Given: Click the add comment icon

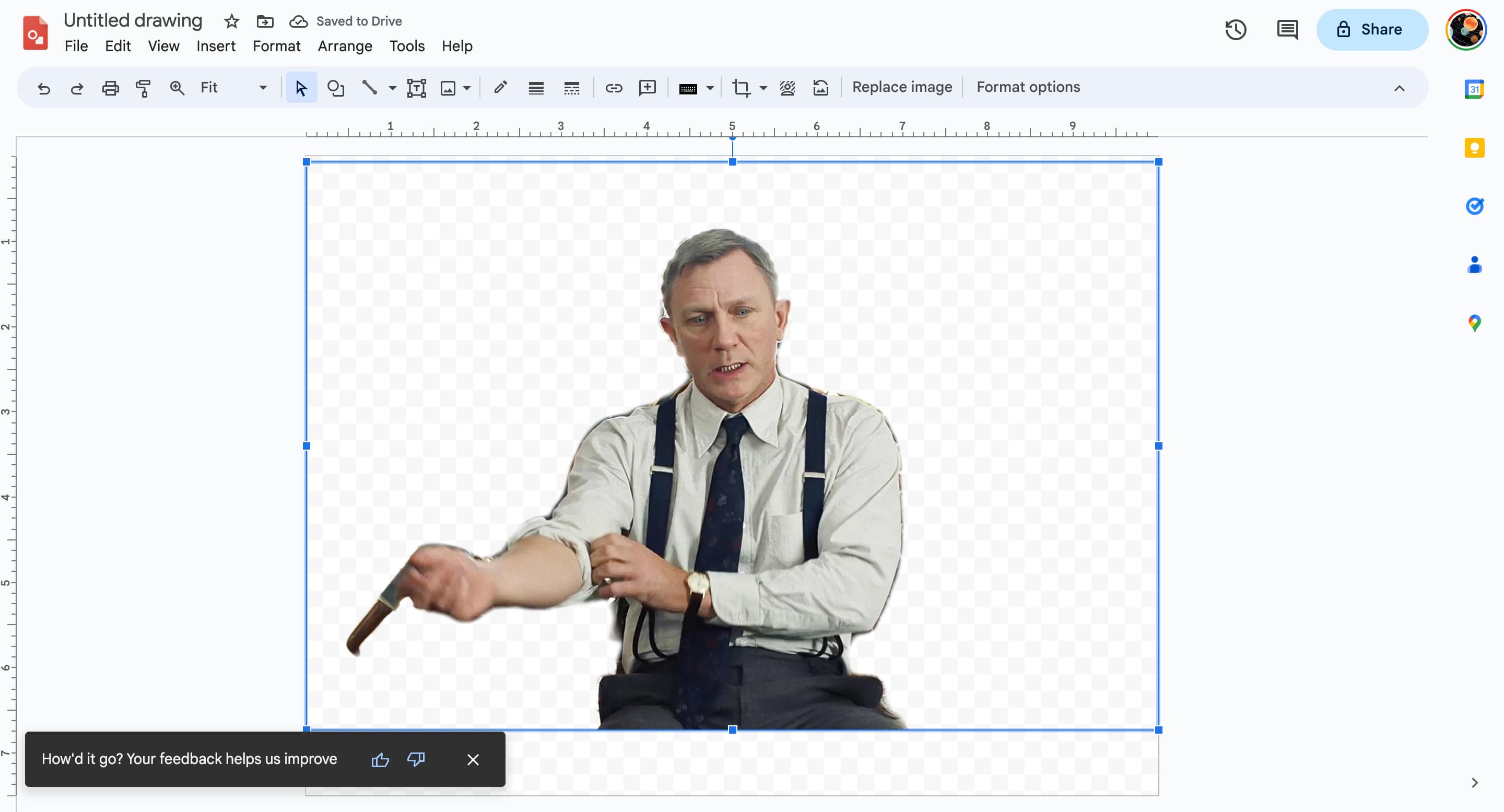Looking at the screenshot, I should 647,88.
